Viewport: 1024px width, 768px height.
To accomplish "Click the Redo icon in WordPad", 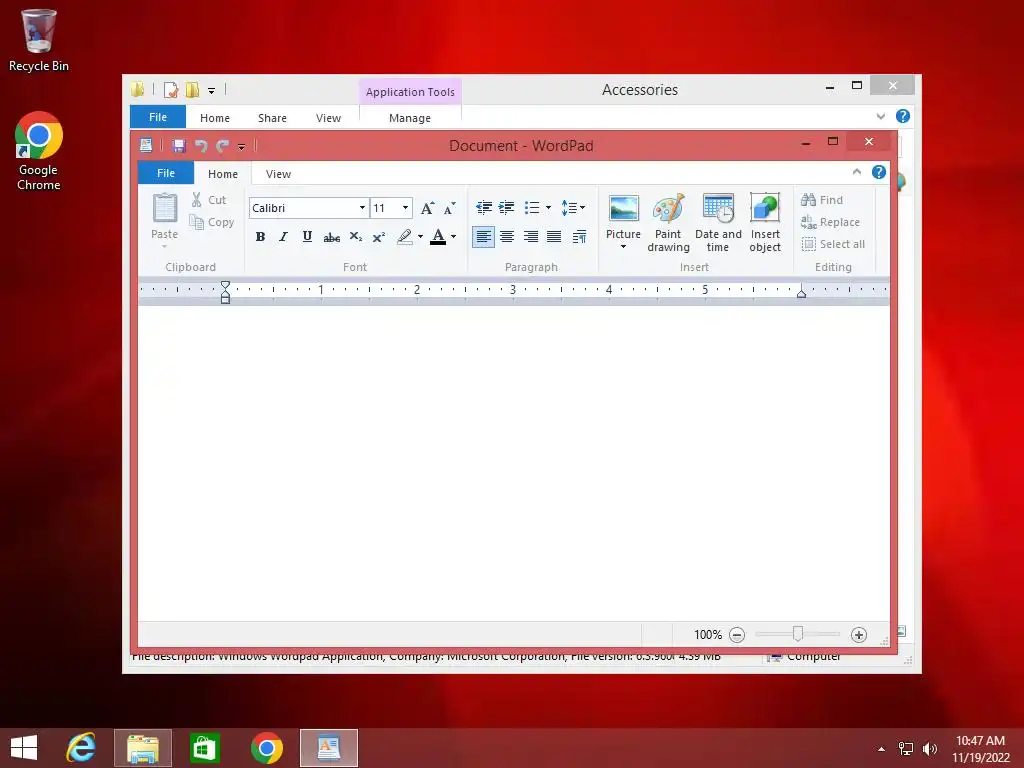I will (223, 146).
